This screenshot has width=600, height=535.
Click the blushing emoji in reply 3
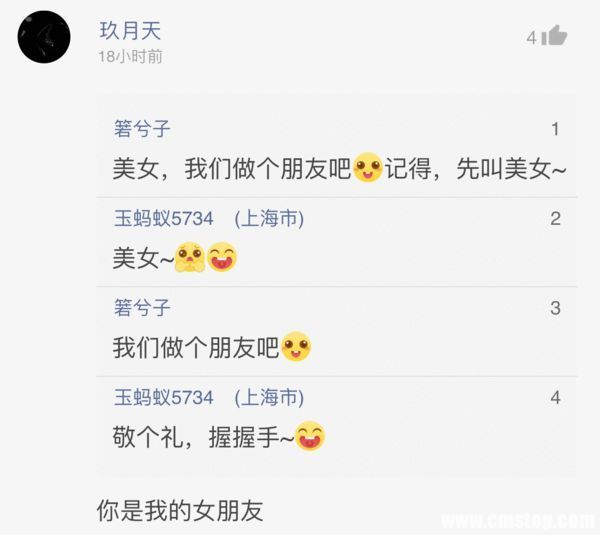(296, 346)
